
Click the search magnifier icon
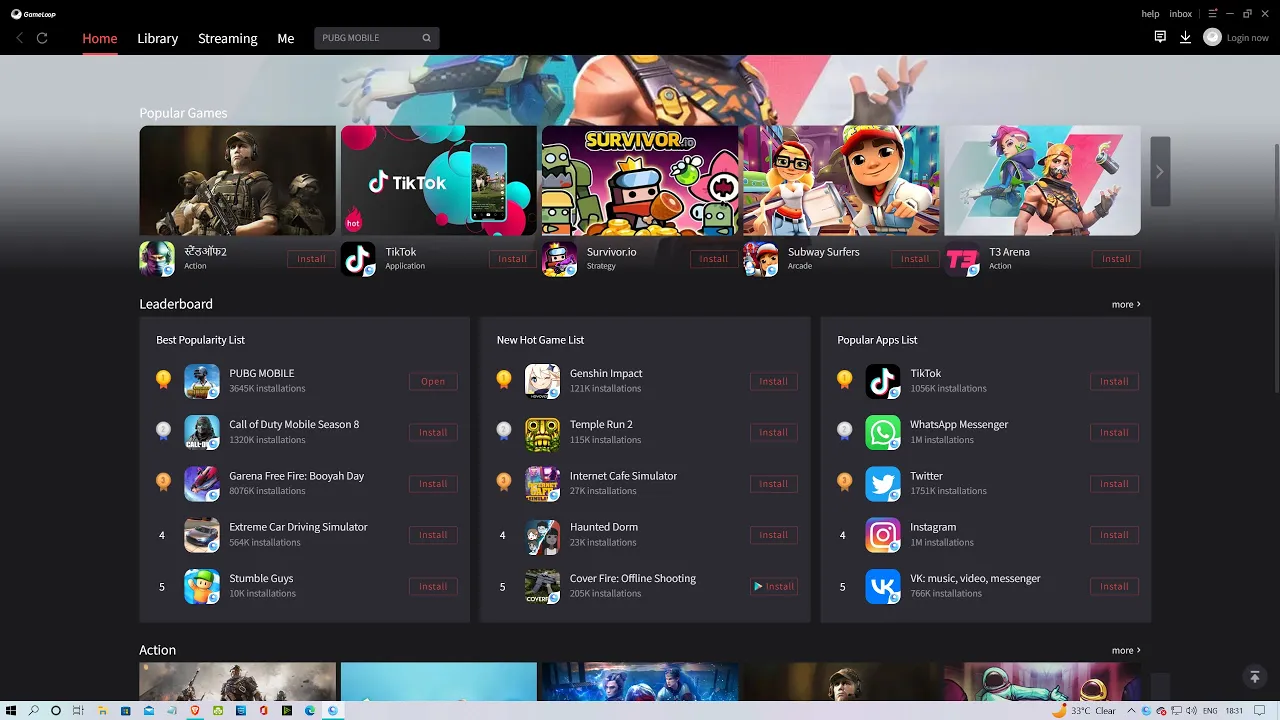(426, 38)
